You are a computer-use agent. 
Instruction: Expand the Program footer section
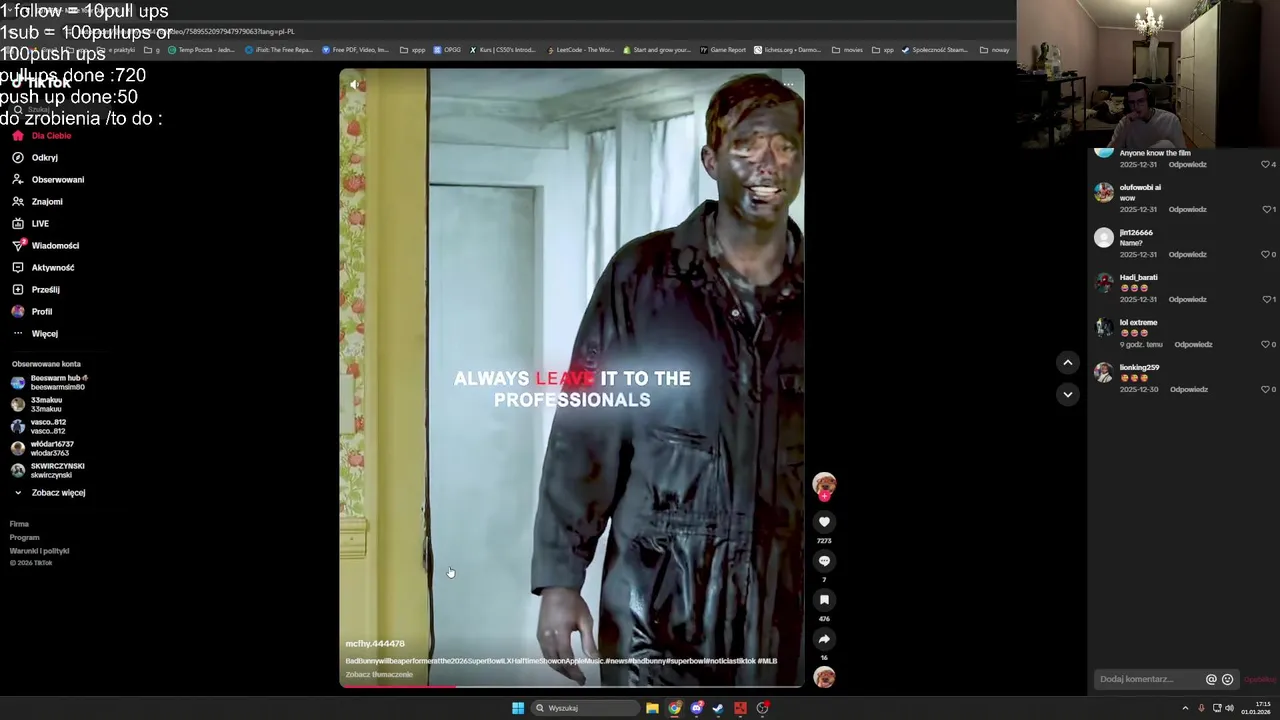(24, 537)
